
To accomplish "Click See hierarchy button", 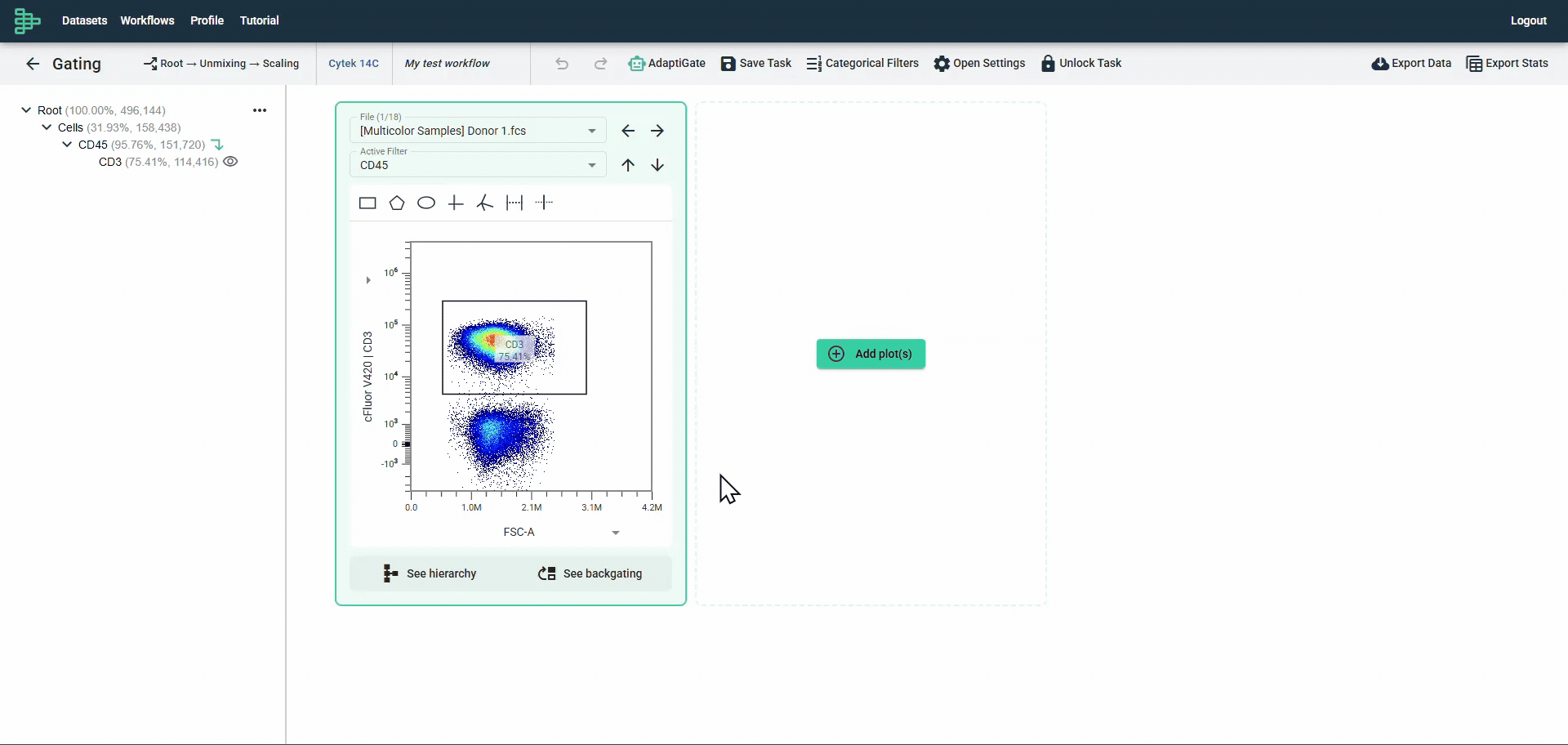I will click(x=430, y=573).
